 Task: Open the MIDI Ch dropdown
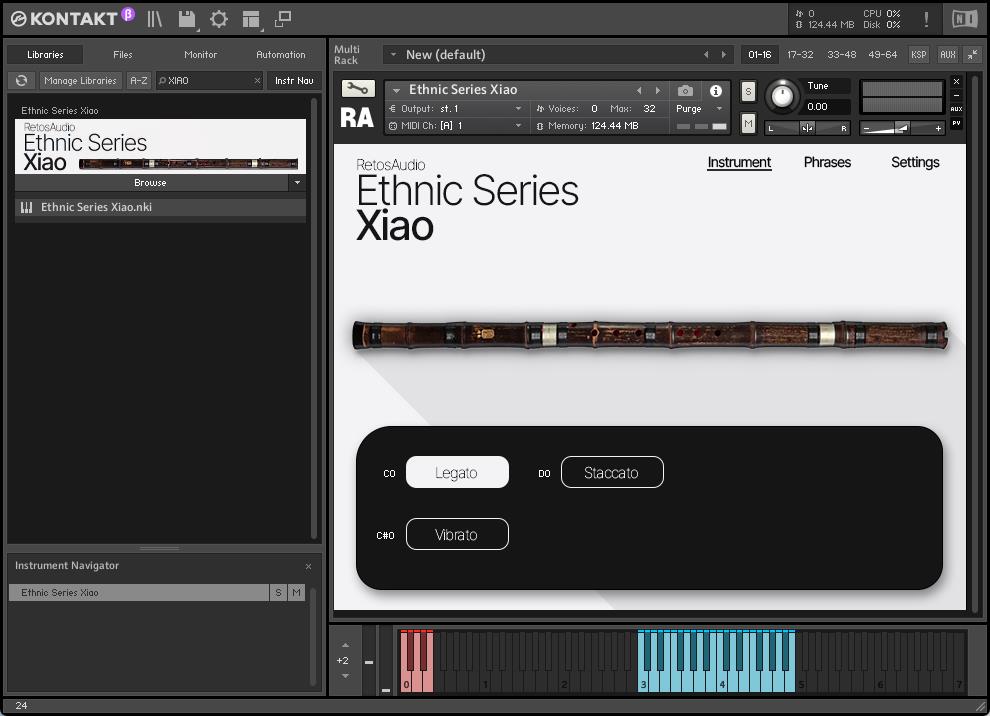(x=457, y=126)
